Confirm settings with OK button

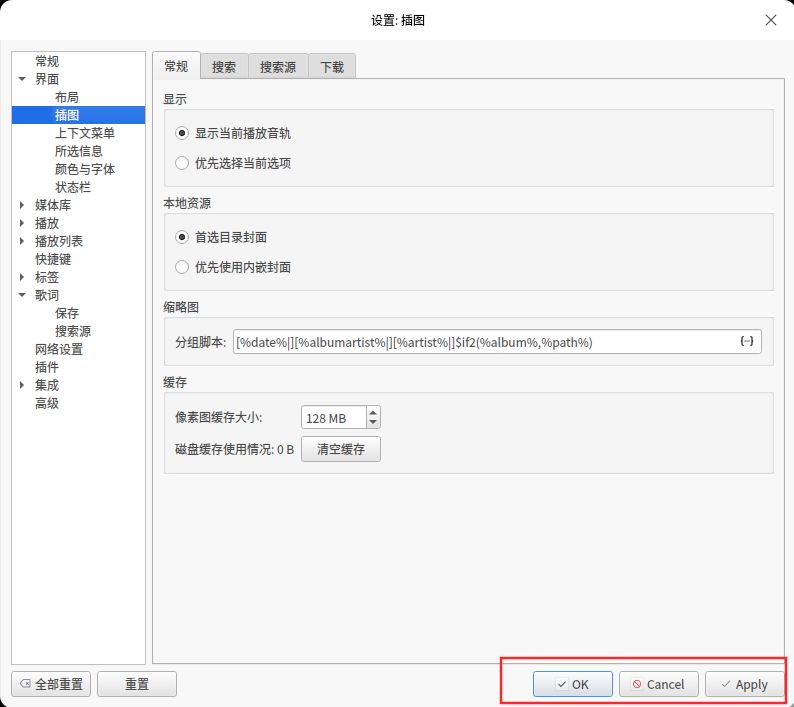click(x=573, y=684)
